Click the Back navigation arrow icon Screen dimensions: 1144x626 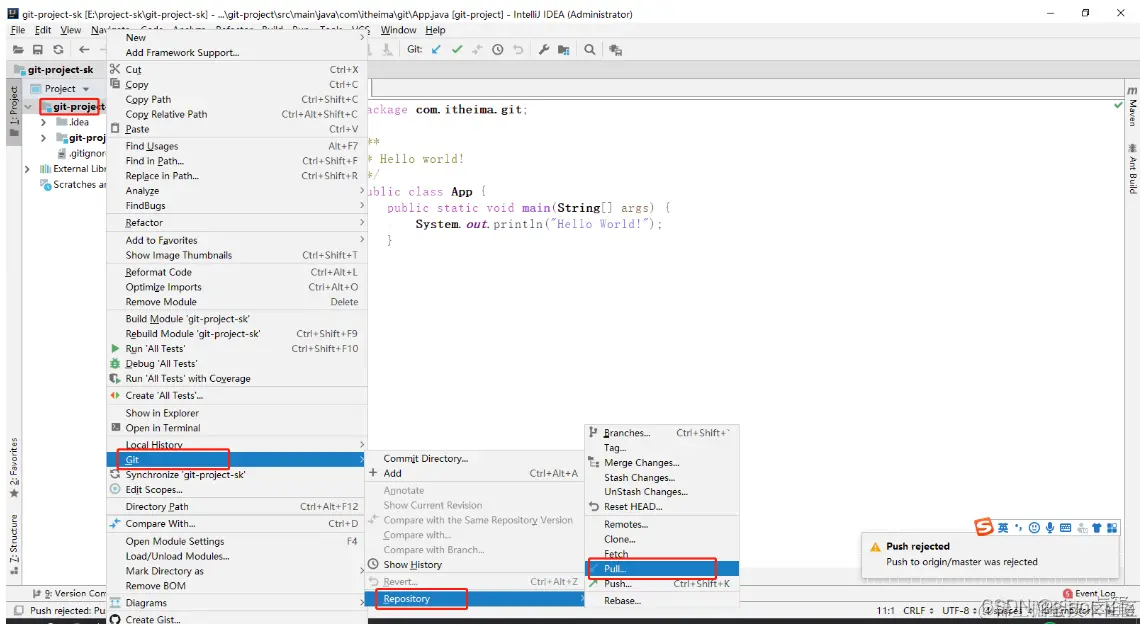tap(84, 50)
